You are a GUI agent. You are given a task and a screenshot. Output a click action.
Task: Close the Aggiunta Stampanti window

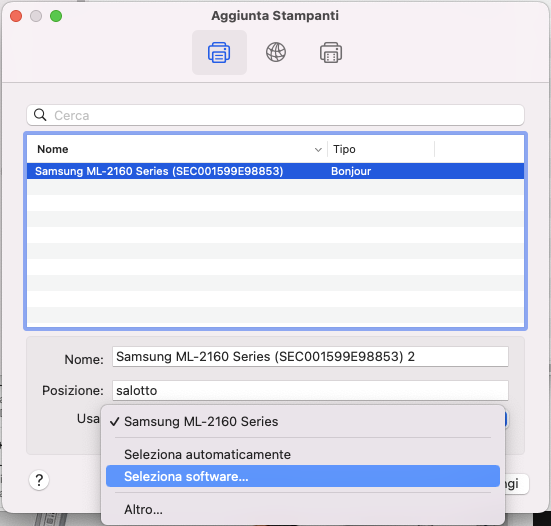tap(16, 16)
